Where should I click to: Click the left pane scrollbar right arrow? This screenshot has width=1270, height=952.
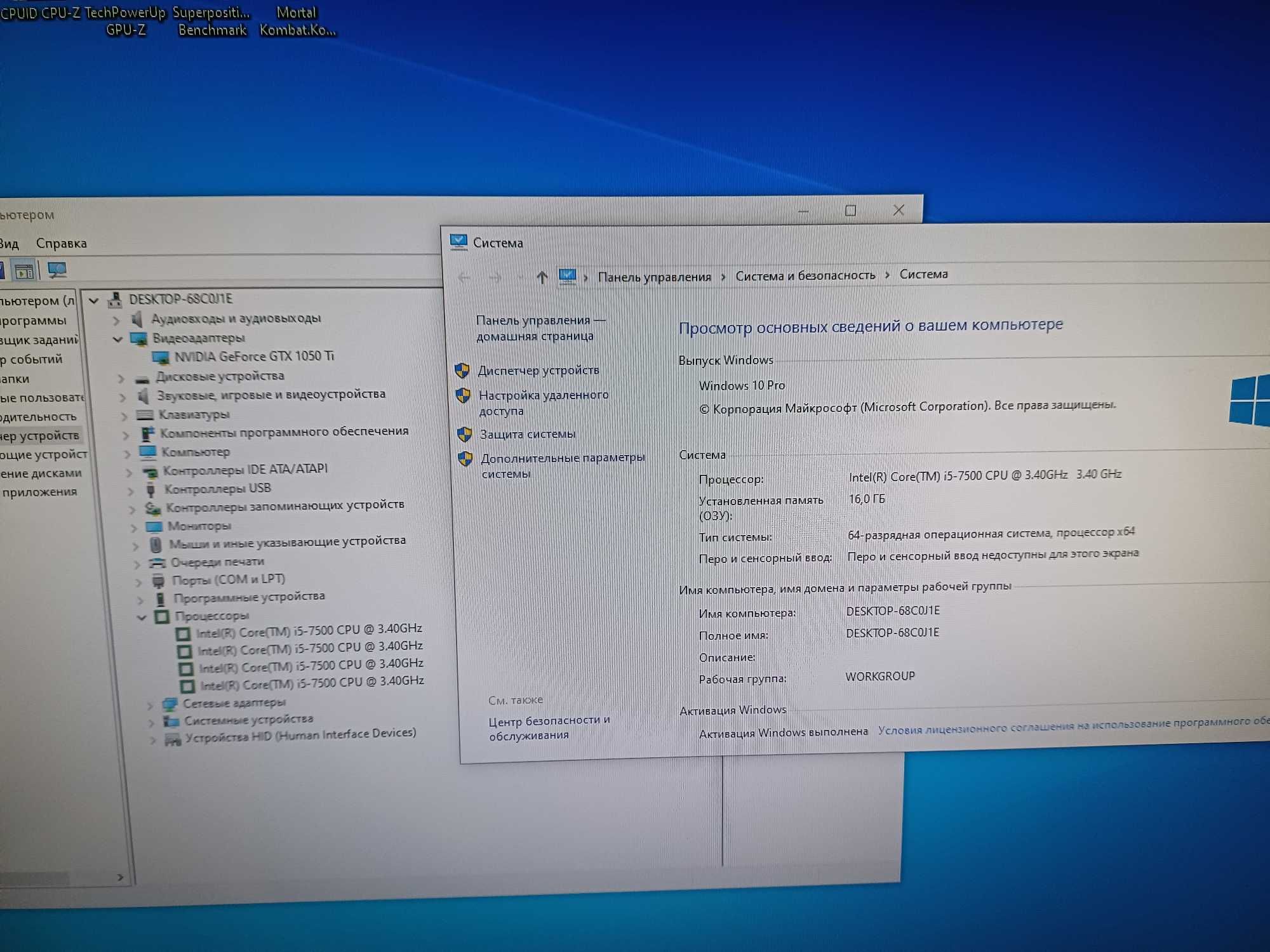(121, 878)
